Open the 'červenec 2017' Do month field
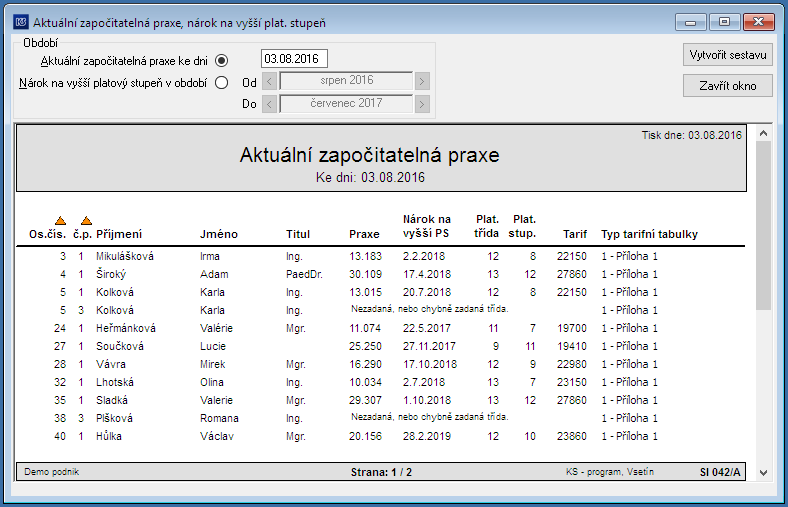788x507 pixels. [346, 104]
